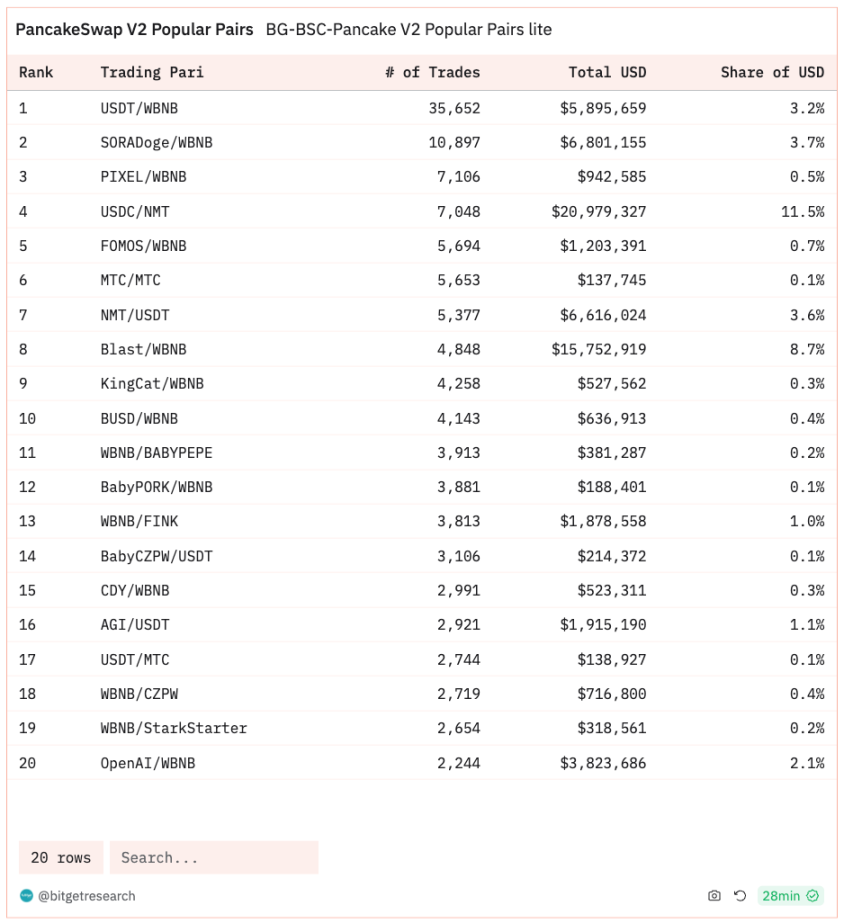Click the WBNB/StarkStarter pair cell
844x923 pixels.
pos(174,728)
